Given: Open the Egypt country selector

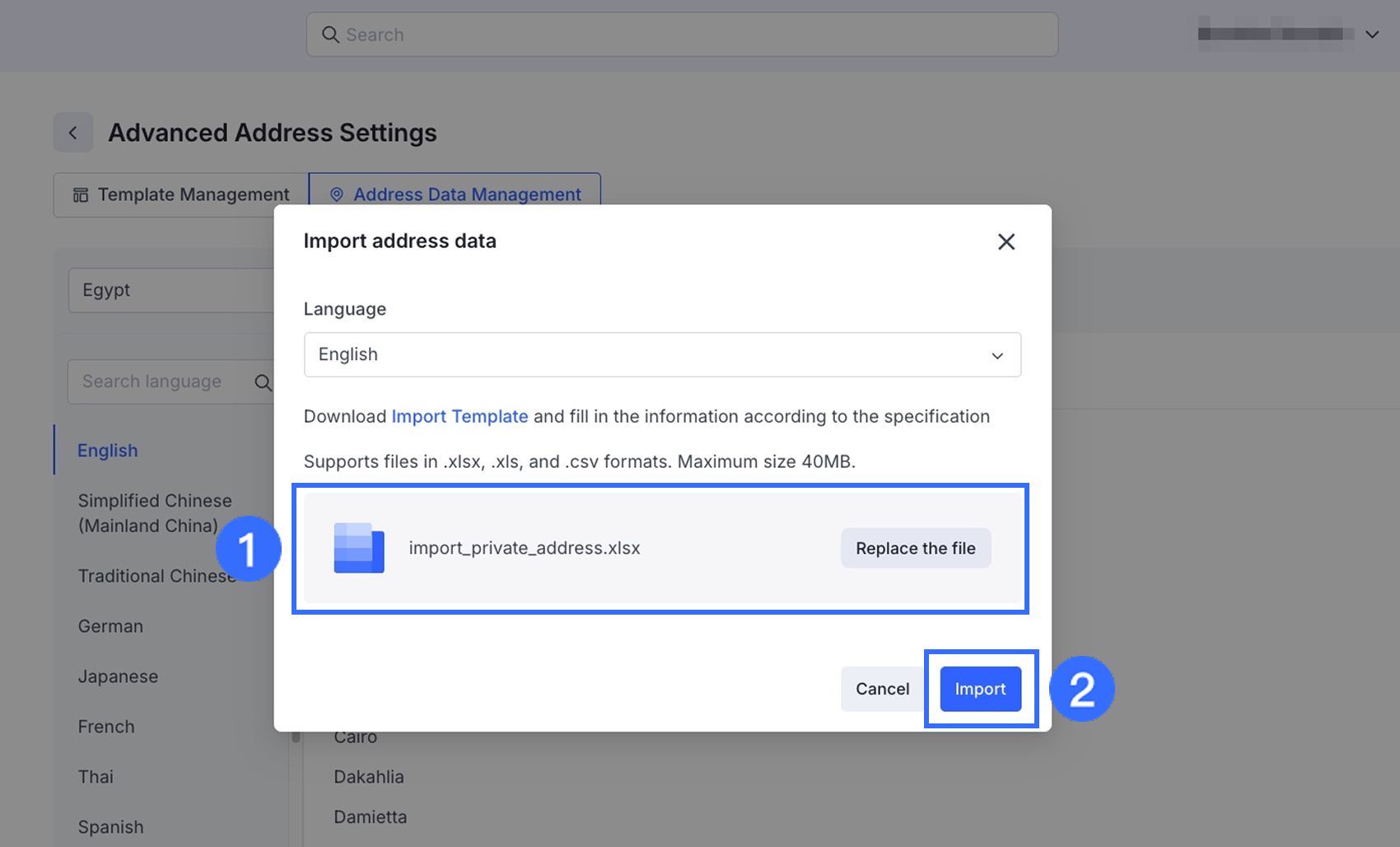Looking at the screenshot, I should (x=171, y=290).
